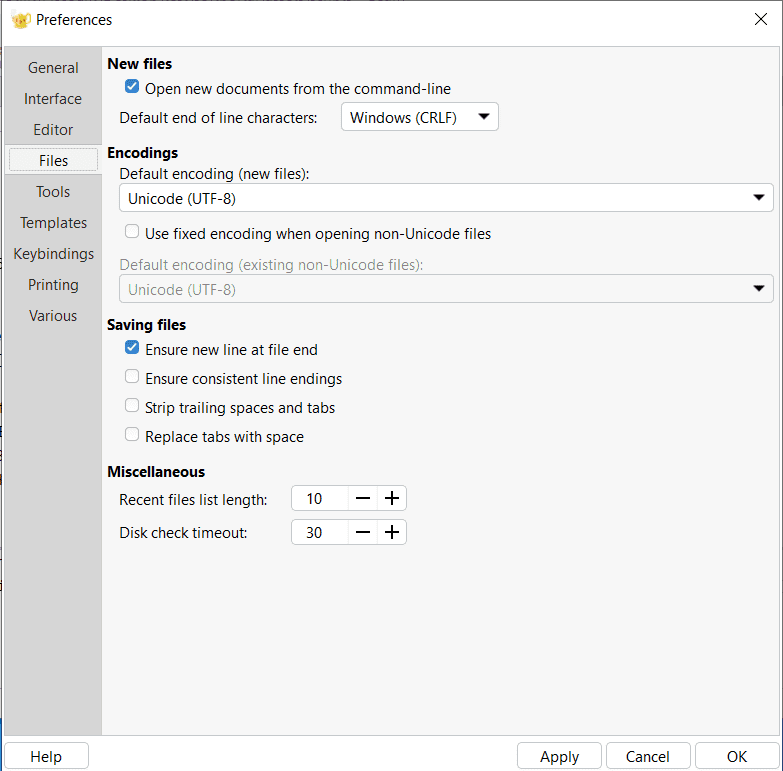This screenshot has width=783, height=771.
Task: Select the Templates tab
Action: click(53, 223)
